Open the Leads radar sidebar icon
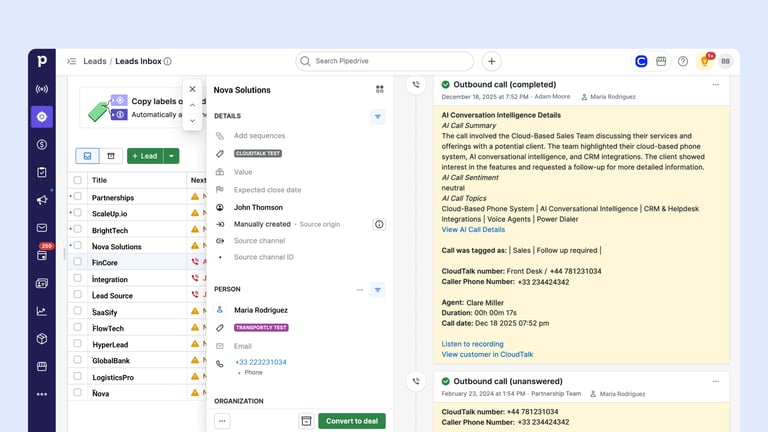This screenshot has height=432, width=768. pyautogui.click(x=42, y=89)
